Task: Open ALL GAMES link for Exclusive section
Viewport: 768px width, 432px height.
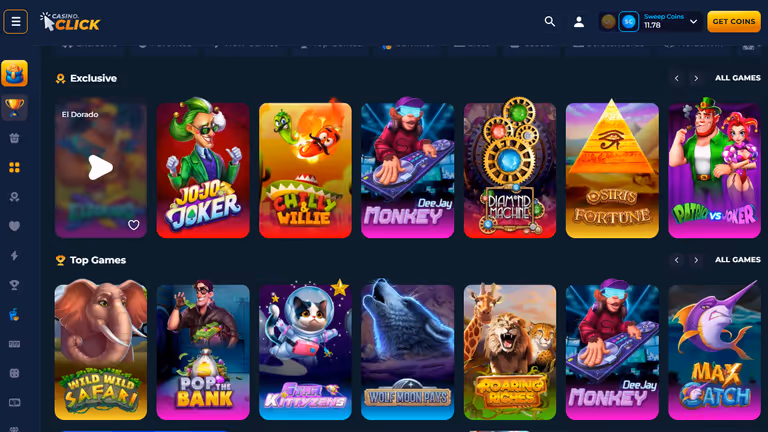Action: [x=738, y=78]
